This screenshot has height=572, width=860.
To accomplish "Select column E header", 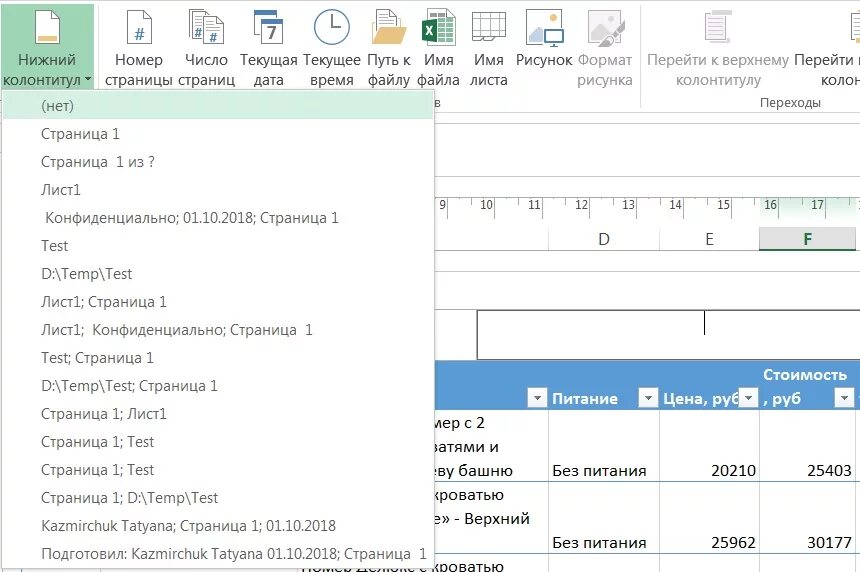I will [x=709, y=239].
